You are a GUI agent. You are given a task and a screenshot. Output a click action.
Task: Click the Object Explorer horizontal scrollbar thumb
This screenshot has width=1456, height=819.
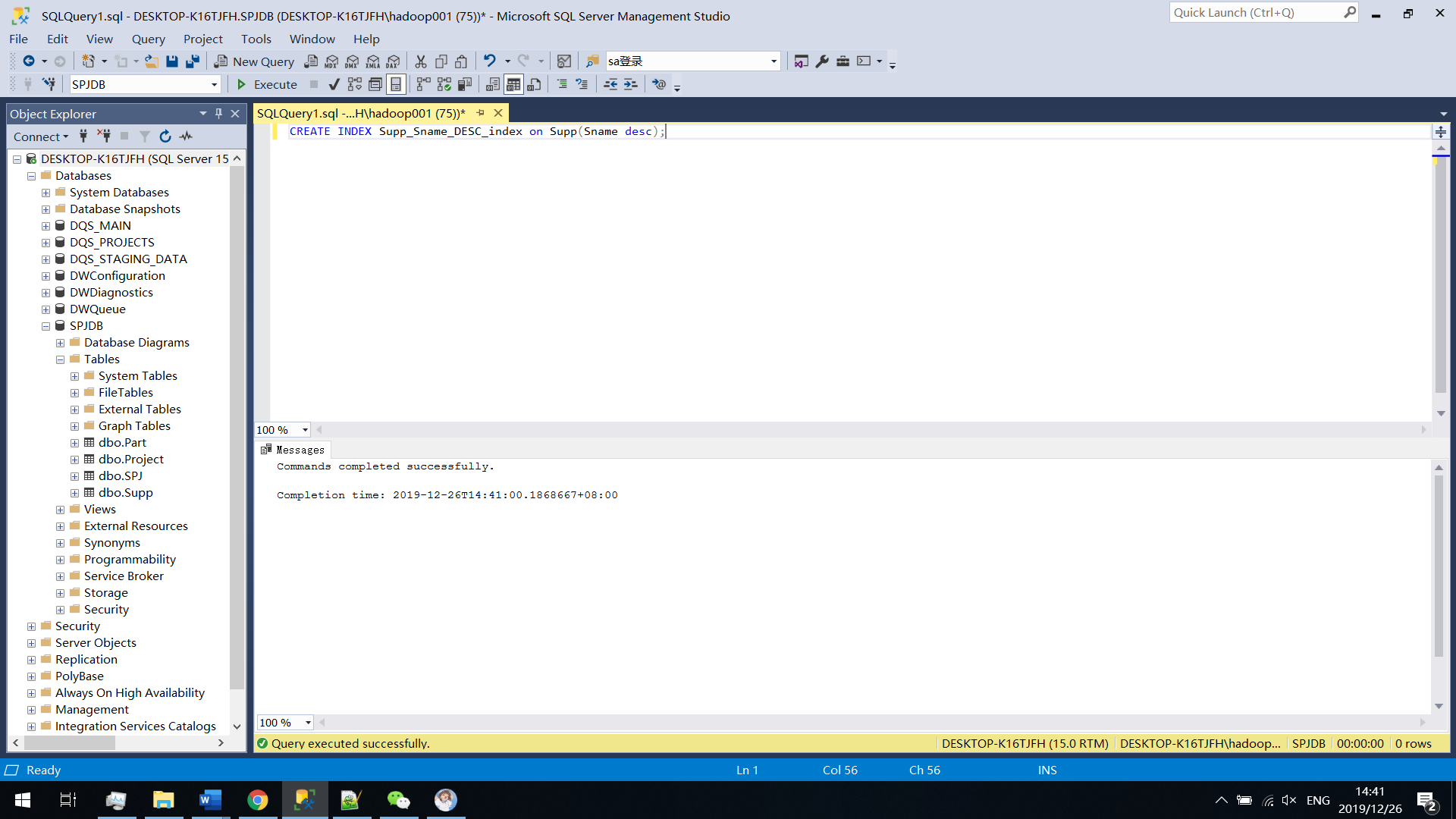70,743
